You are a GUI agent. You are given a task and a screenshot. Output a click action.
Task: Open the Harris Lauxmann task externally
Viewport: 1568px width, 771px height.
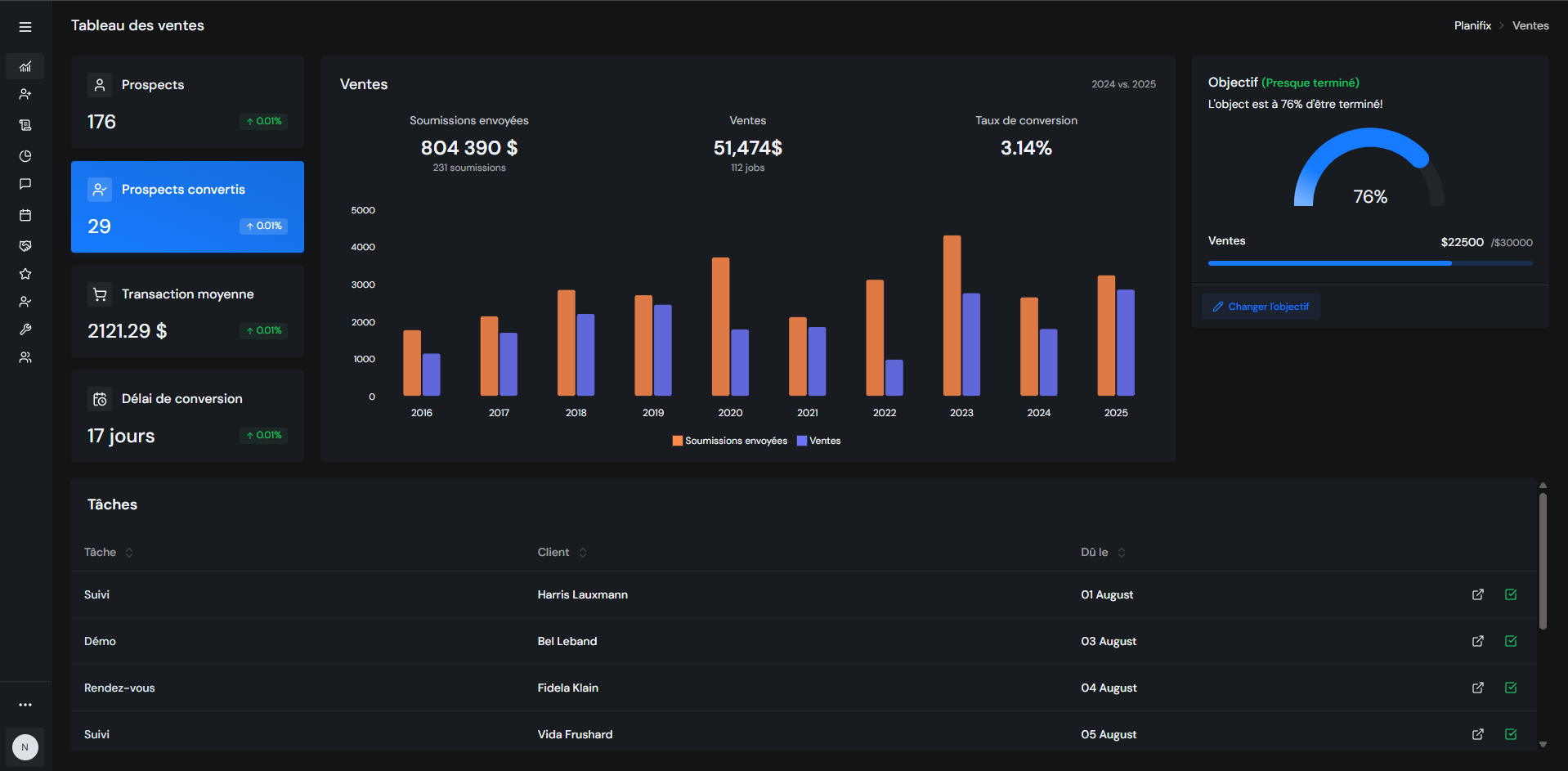1477,594
